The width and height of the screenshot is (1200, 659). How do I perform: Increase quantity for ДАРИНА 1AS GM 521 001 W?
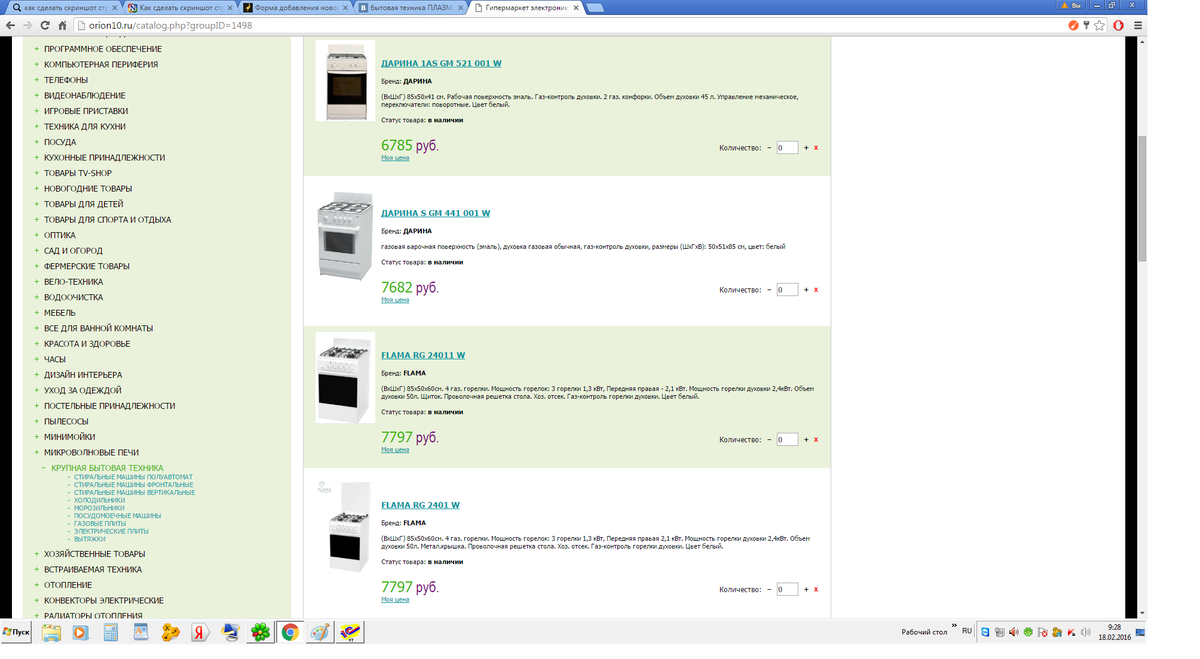(806, 148)
